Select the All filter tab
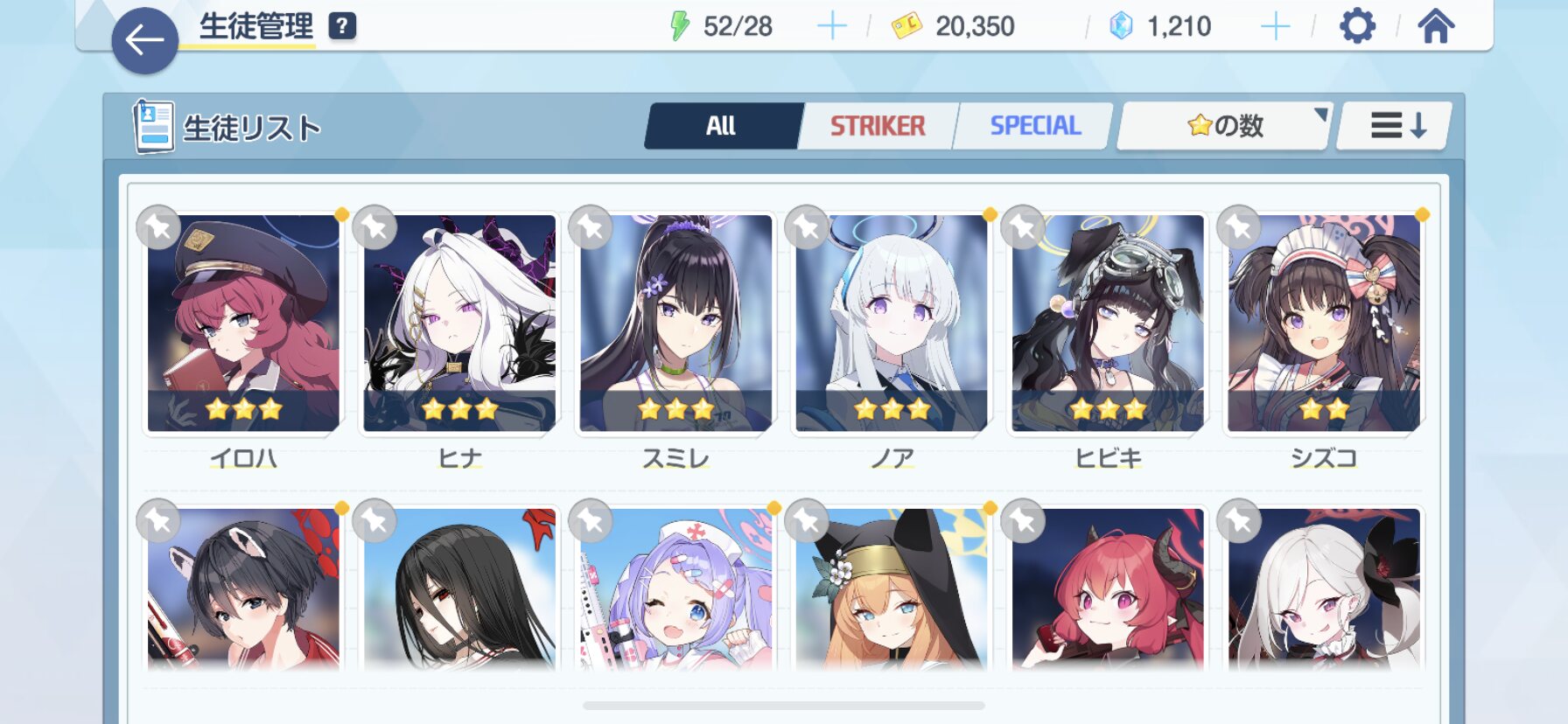 (722, 126)
